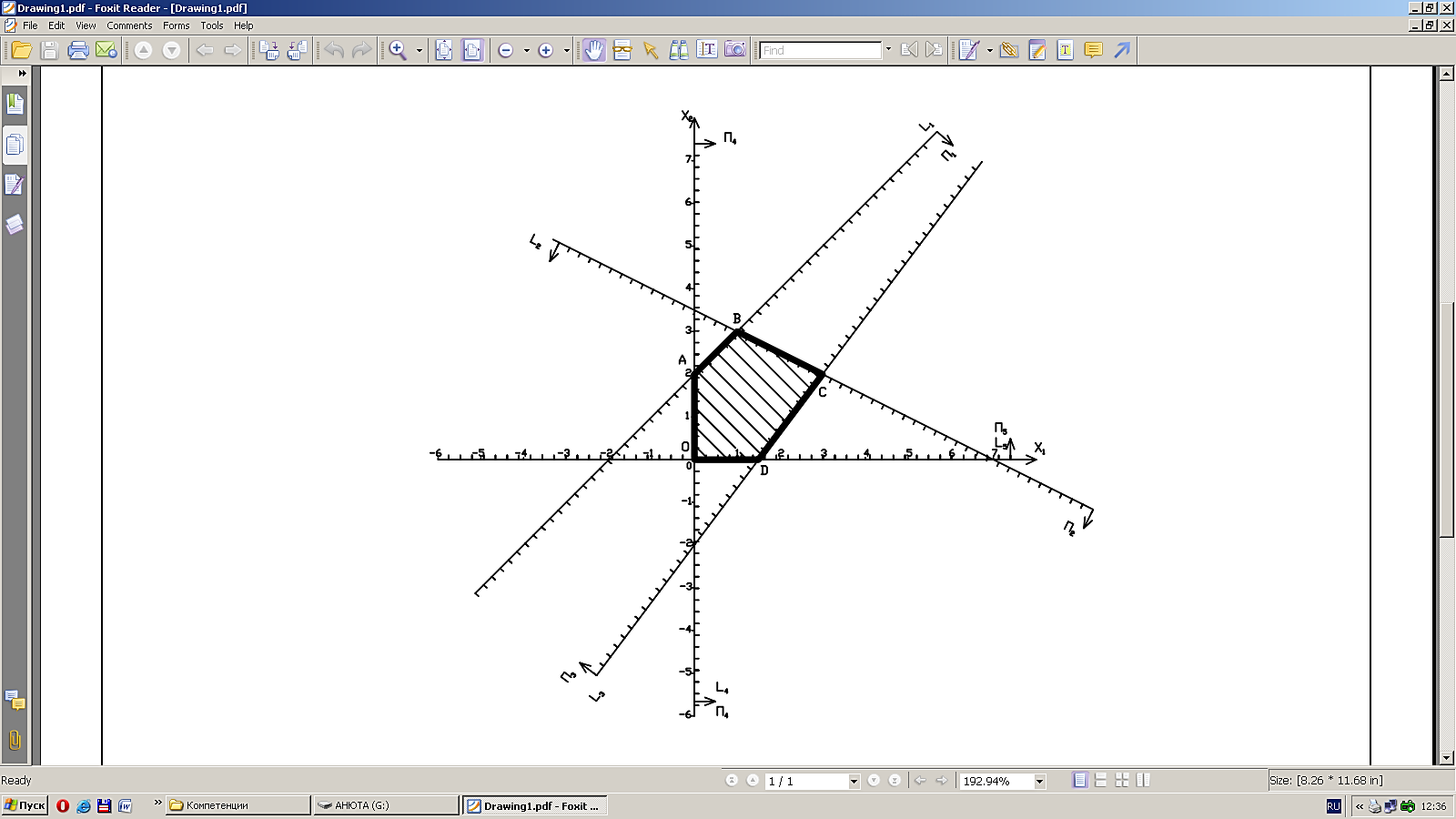Toggle facing pages layout mode
This screenshot has width=1456, height=819.
(1122, 781)
